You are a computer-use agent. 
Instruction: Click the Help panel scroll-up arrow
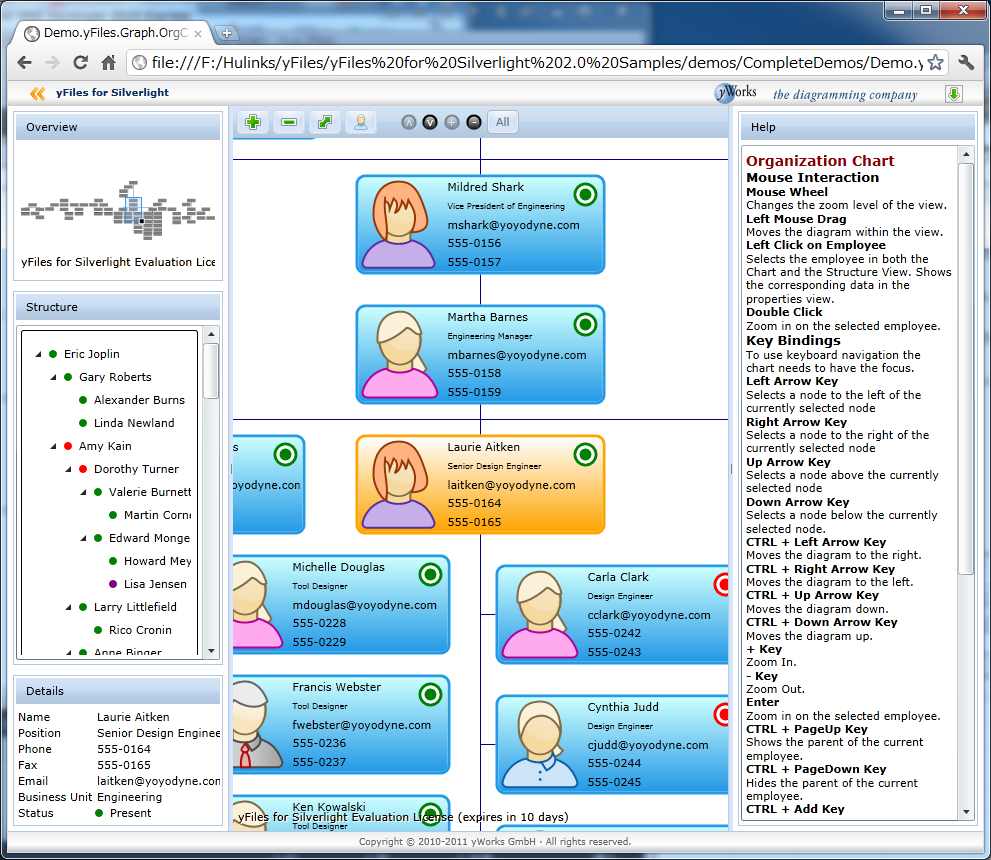966,154
